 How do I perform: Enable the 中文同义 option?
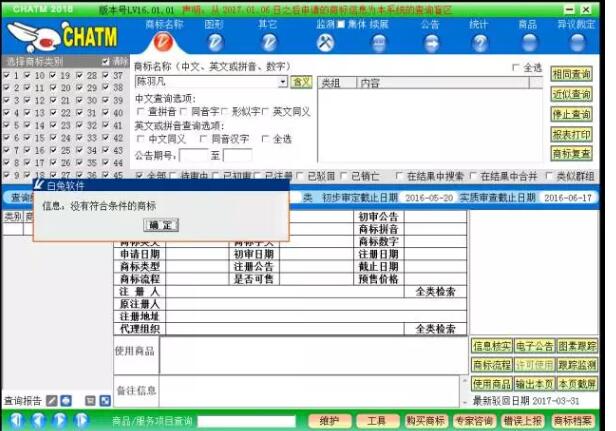point(140,139)
